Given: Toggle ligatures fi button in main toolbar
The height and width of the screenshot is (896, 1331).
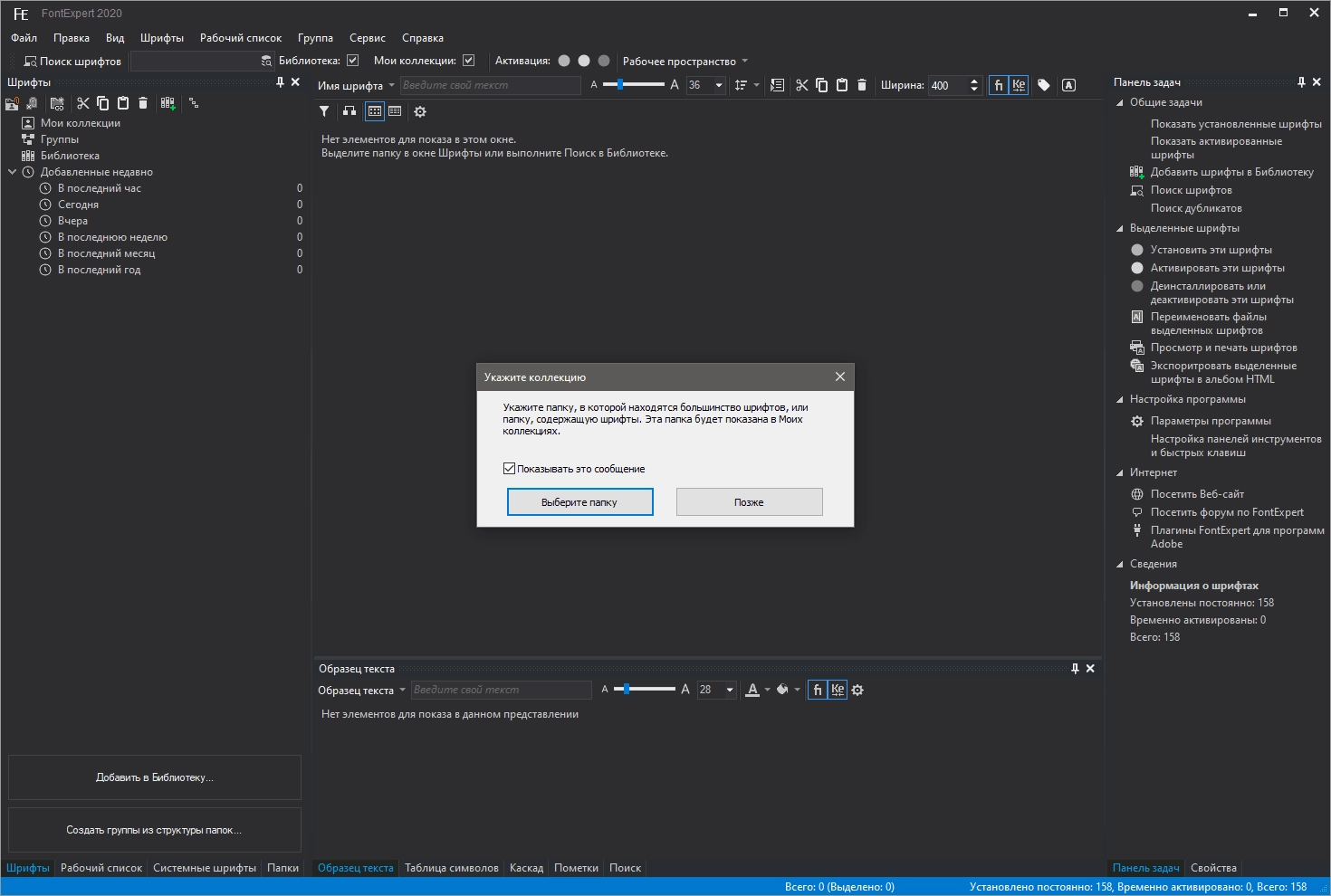Looking at the screenshot, I should [x=999, y=85].
